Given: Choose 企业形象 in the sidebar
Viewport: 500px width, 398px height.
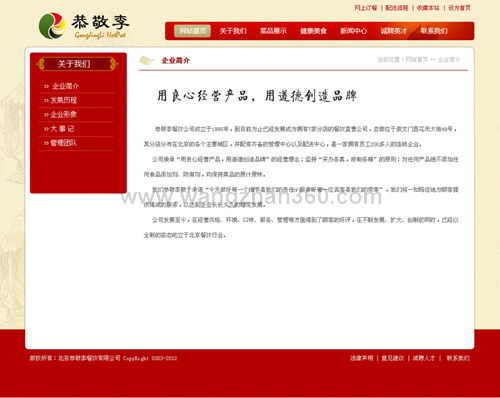Looking at the screenshot, I should coord(63,115).
